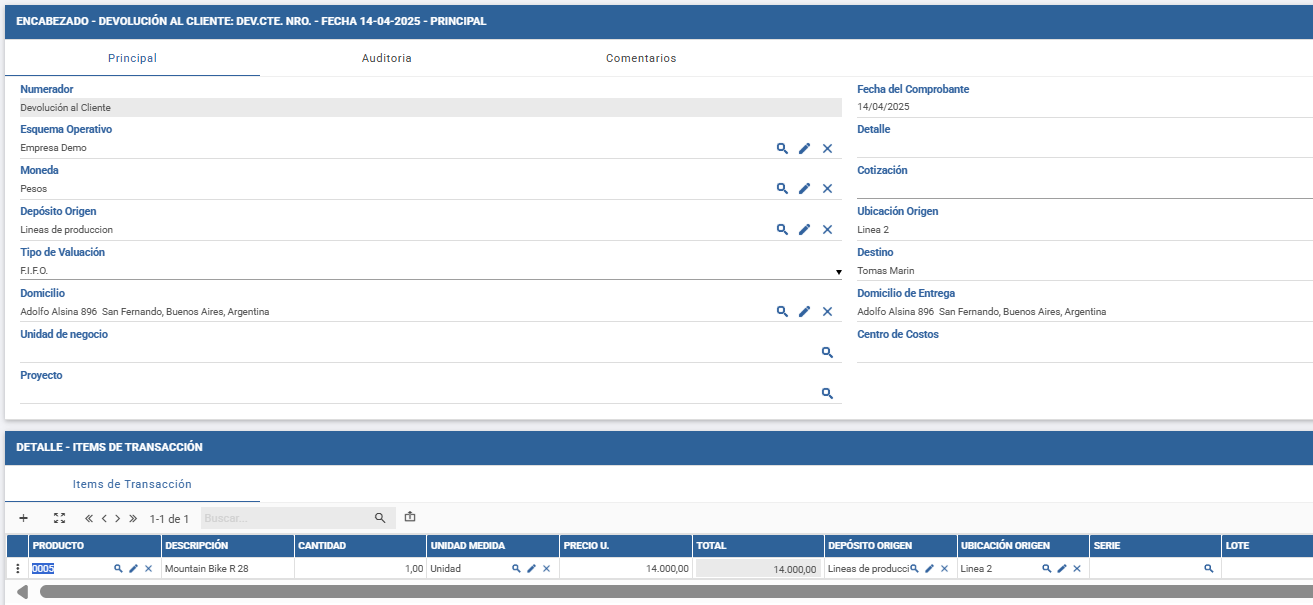Focus the Buscar search field
This screenshot has height=605, width=1313.
(x=285, y=518)
